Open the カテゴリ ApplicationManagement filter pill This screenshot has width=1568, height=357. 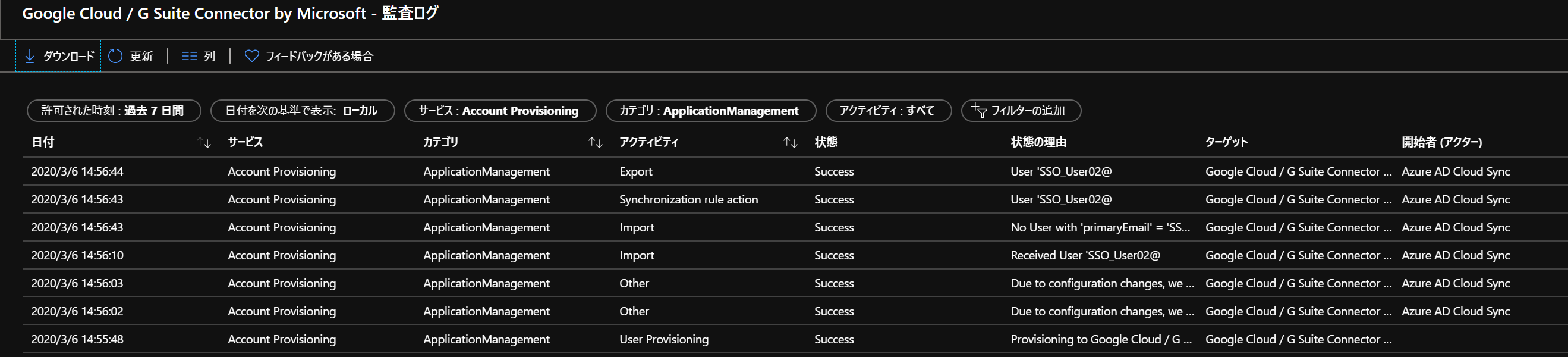710,110
